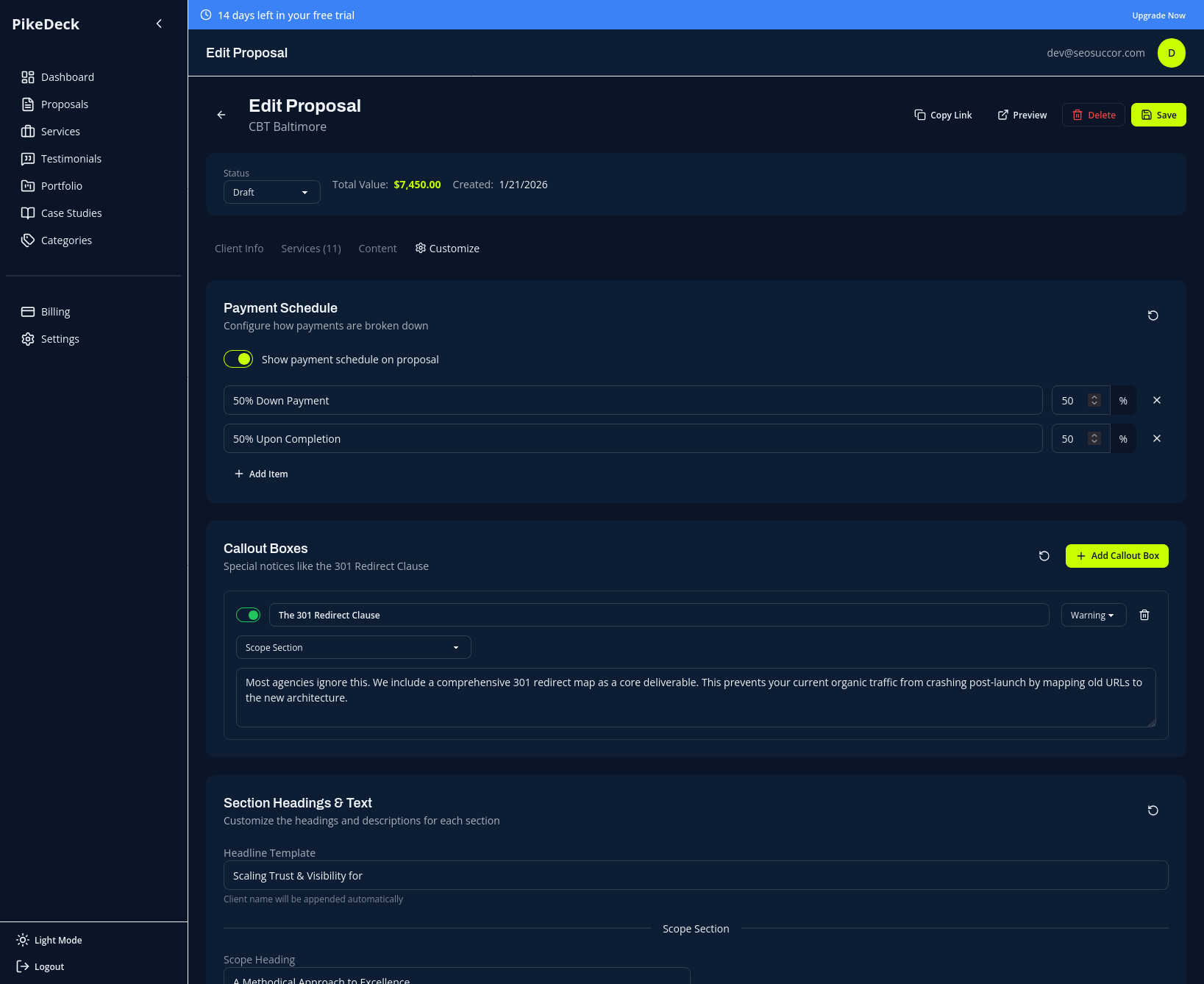This screenshot has width=1204, height=984.
Task: Remove the 50% Down Payment row
Action: pos(1156,400)
